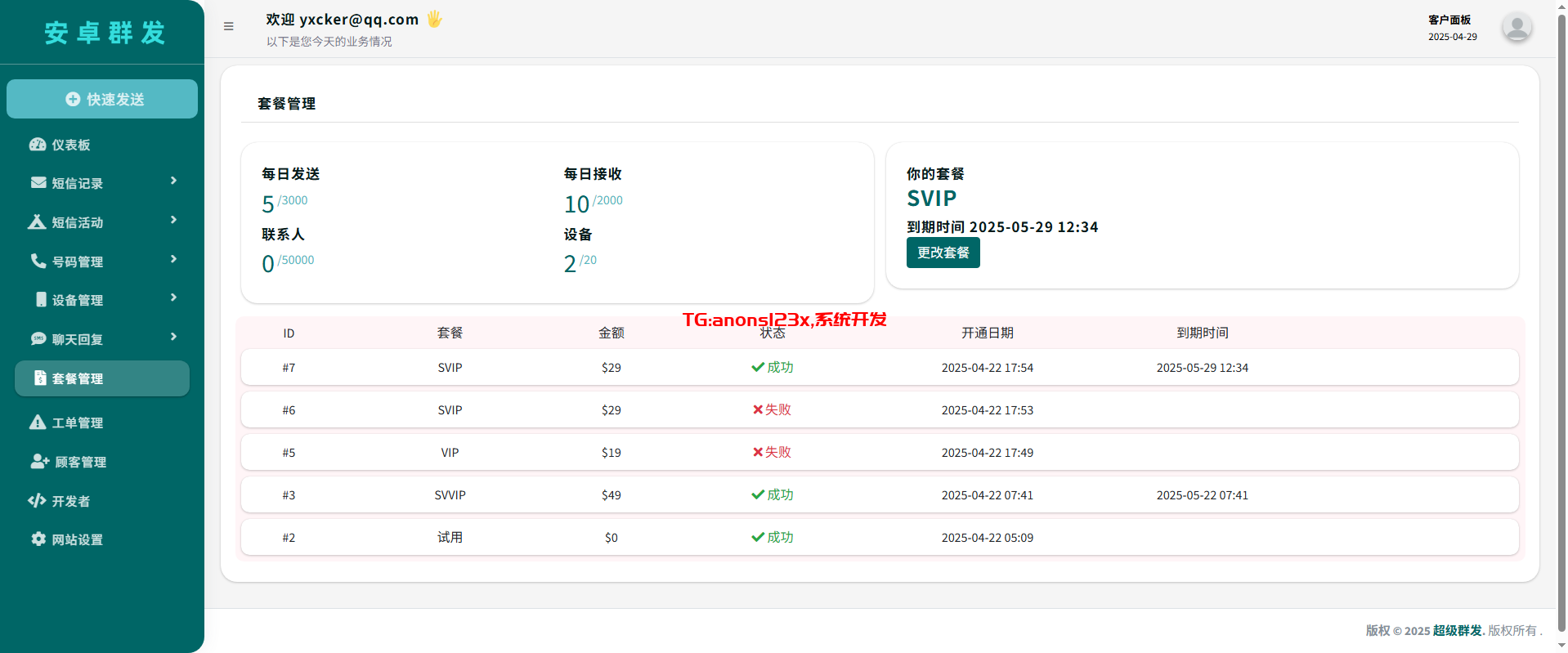Click the gear icon beside 网站设置

[x=38, y=539]
